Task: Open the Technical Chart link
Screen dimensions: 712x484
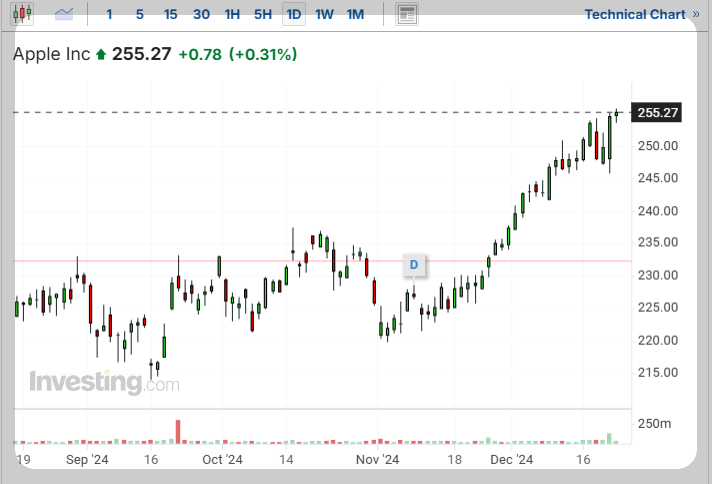Action: (x=642, y=15)
